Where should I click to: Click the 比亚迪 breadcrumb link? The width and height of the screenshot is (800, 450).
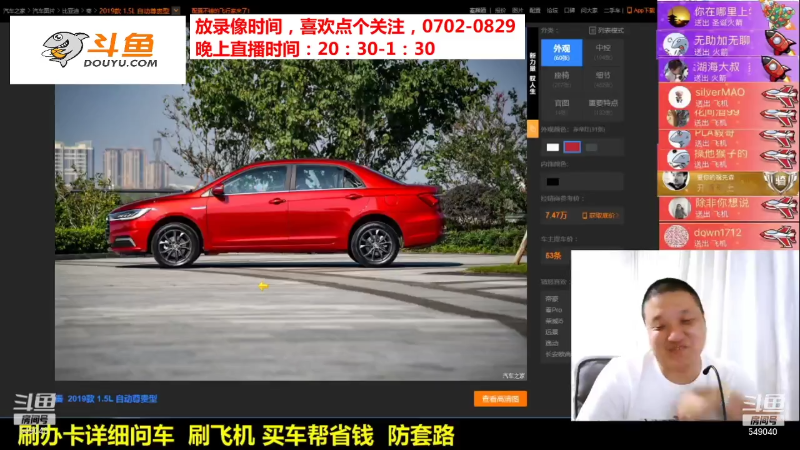pyautogui.click(x=70, y=11)
